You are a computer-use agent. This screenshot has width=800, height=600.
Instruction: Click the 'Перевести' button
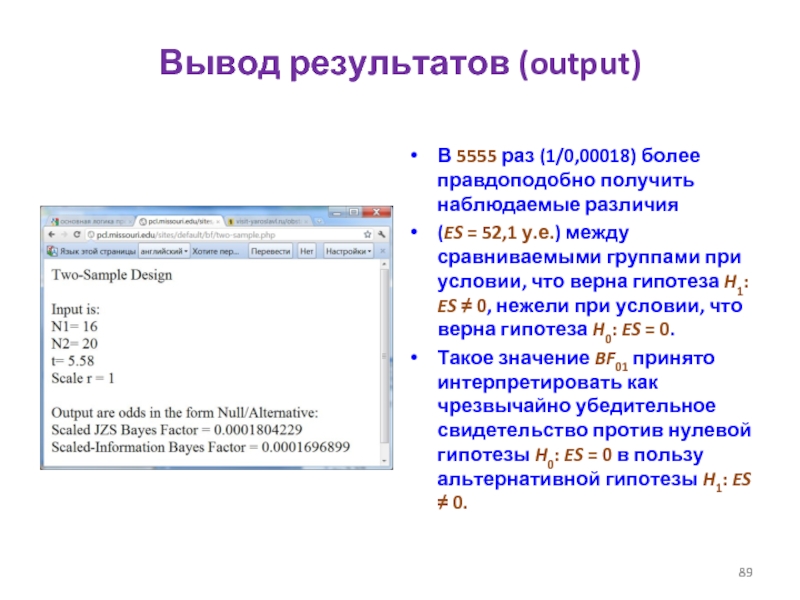coord(270,251)
